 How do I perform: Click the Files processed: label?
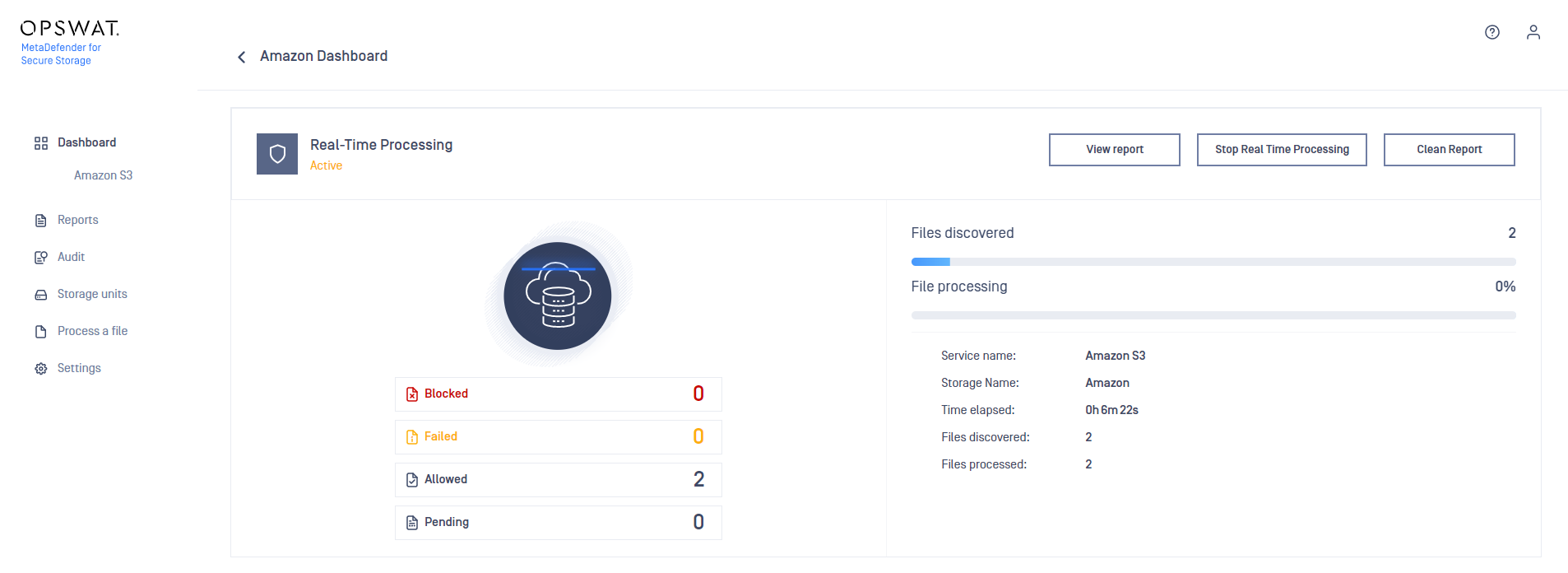tap(984, 464)
